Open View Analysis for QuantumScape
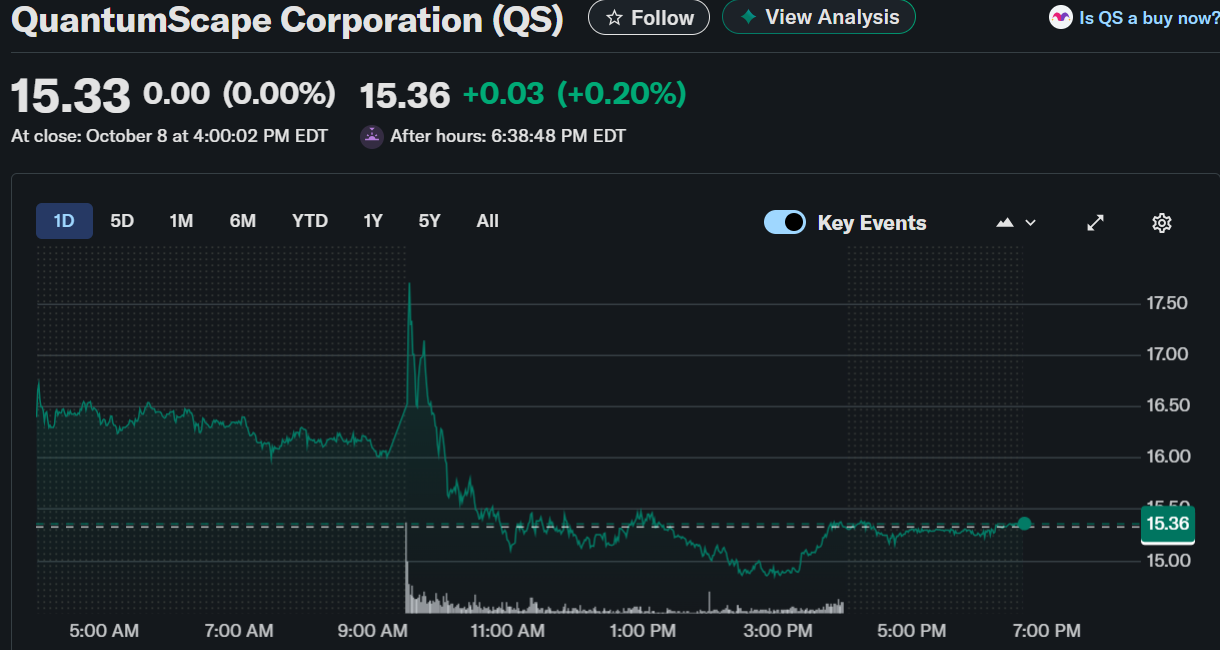Viewport: 1220px width, 650px height. click(x=818, y=17)
